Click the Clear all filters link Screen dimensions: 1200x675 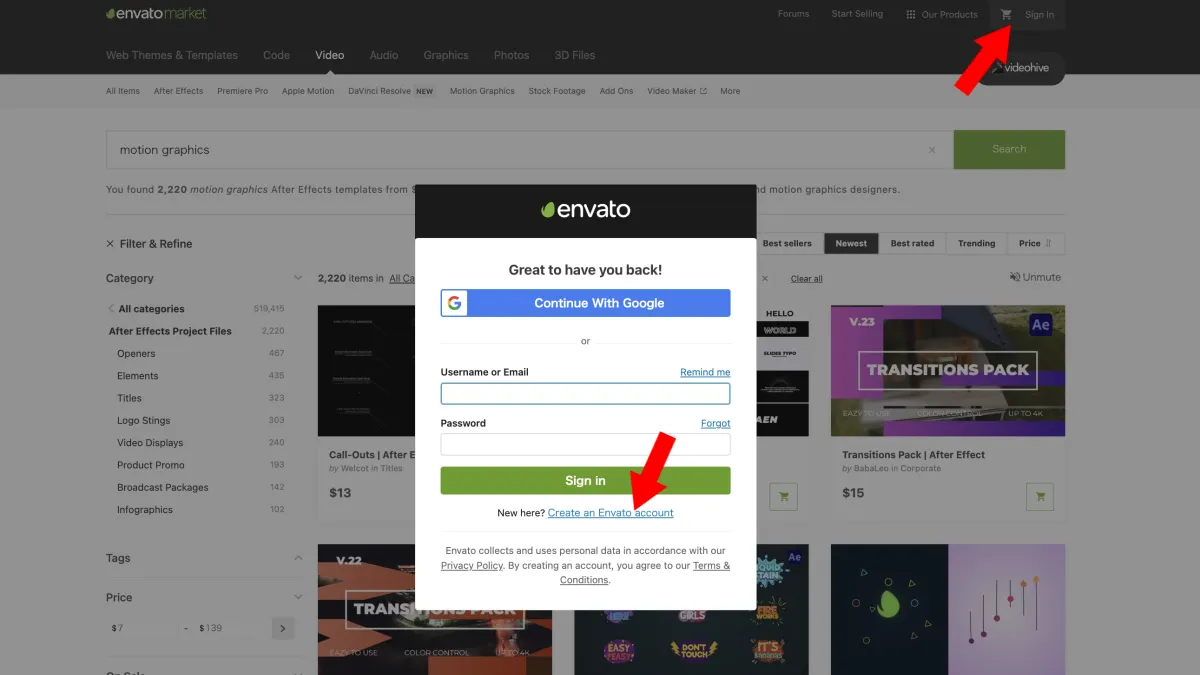pos(806,279)
